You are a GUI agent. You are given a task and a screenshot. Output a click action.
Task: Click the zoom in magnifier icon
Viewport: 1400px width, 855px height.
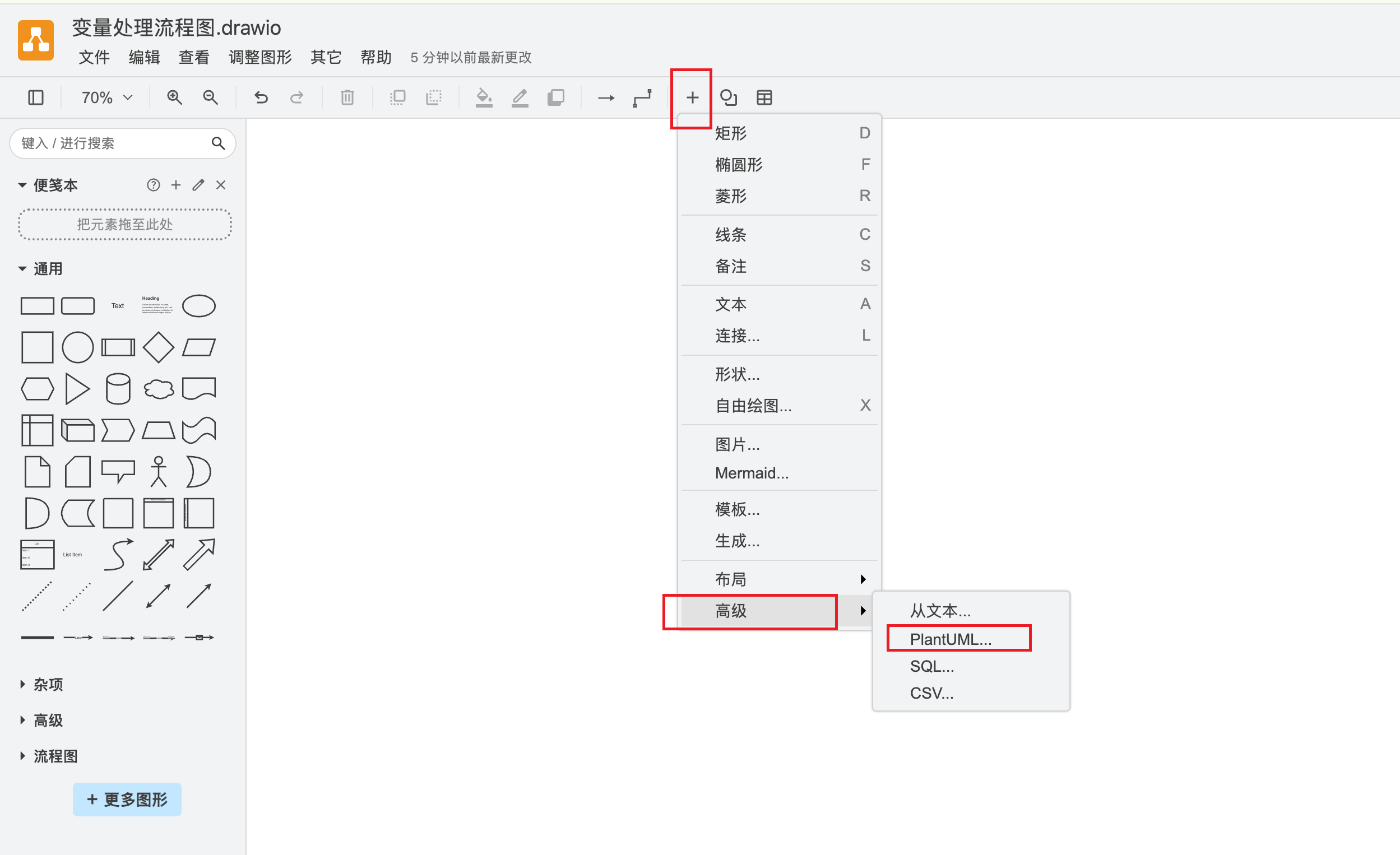(x=174, y=97)
